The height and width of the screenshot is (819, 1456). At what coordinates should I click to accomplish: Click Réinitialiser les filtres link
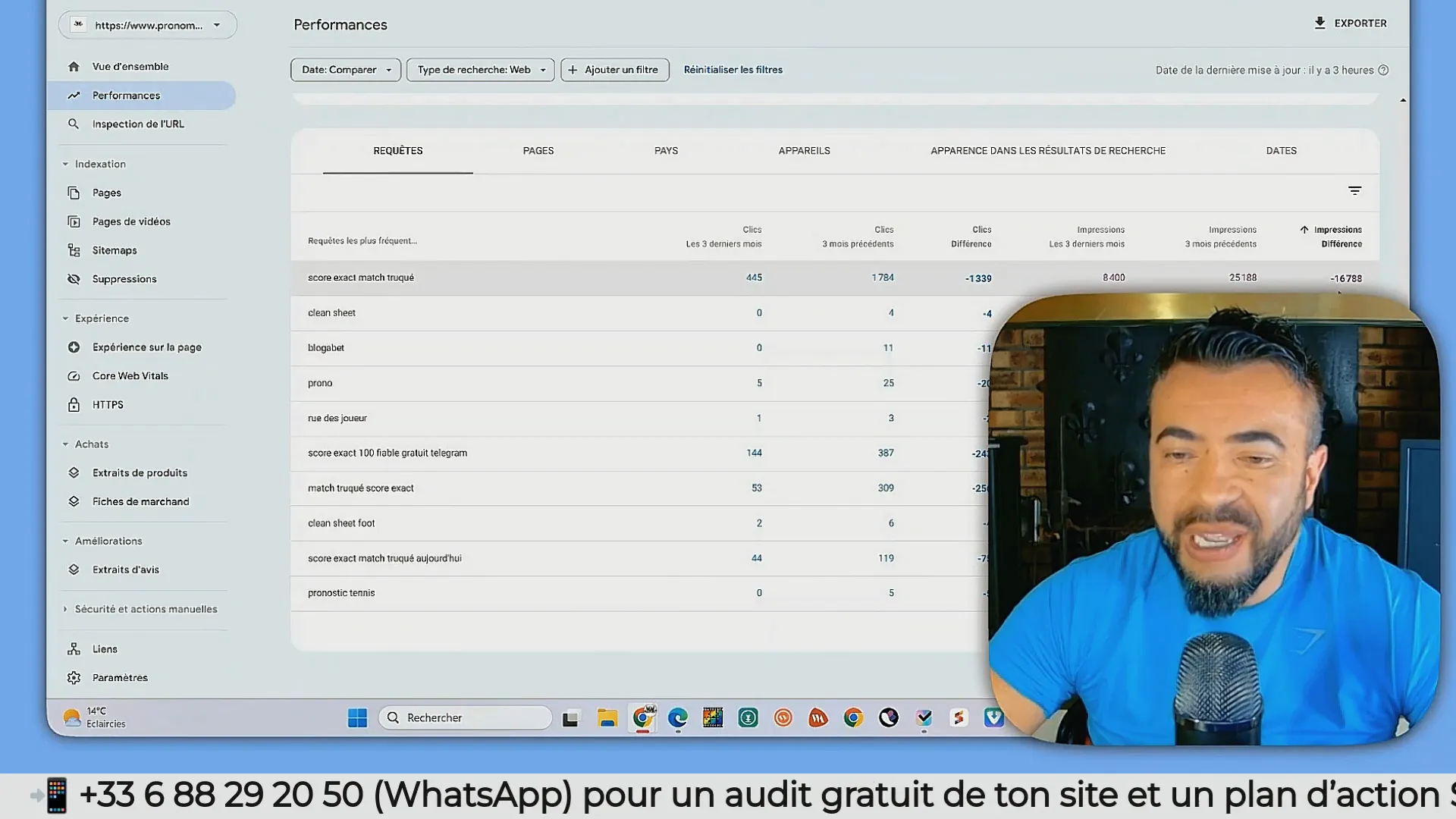[x=733, y=70]
